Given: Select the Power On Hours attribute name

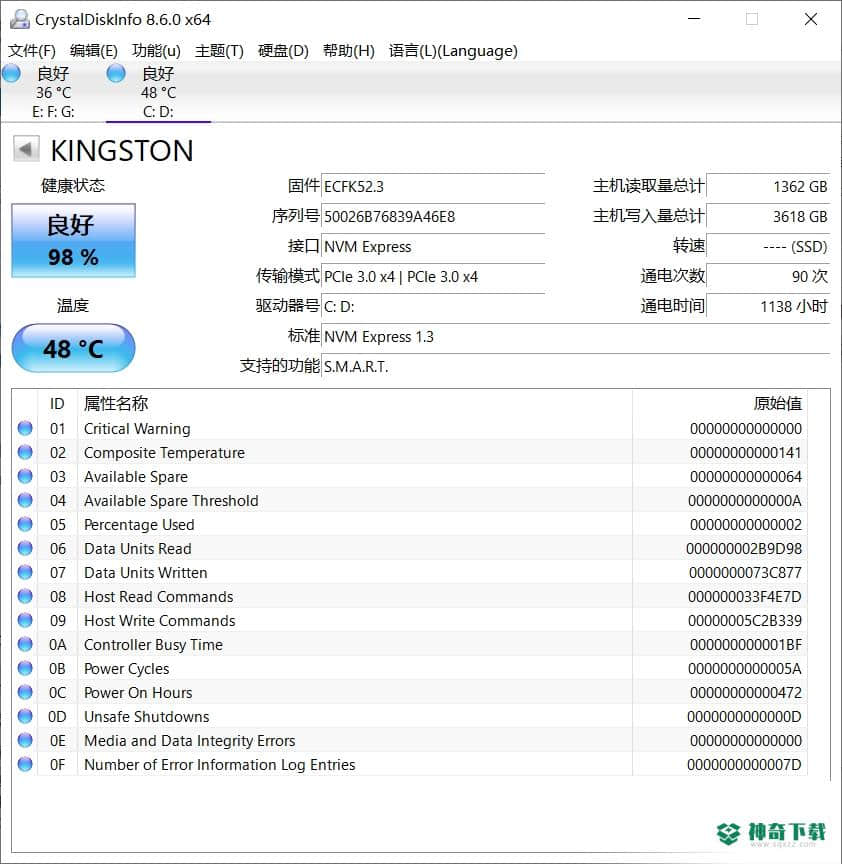Looking at the screenshot, I should coord(138,693).
